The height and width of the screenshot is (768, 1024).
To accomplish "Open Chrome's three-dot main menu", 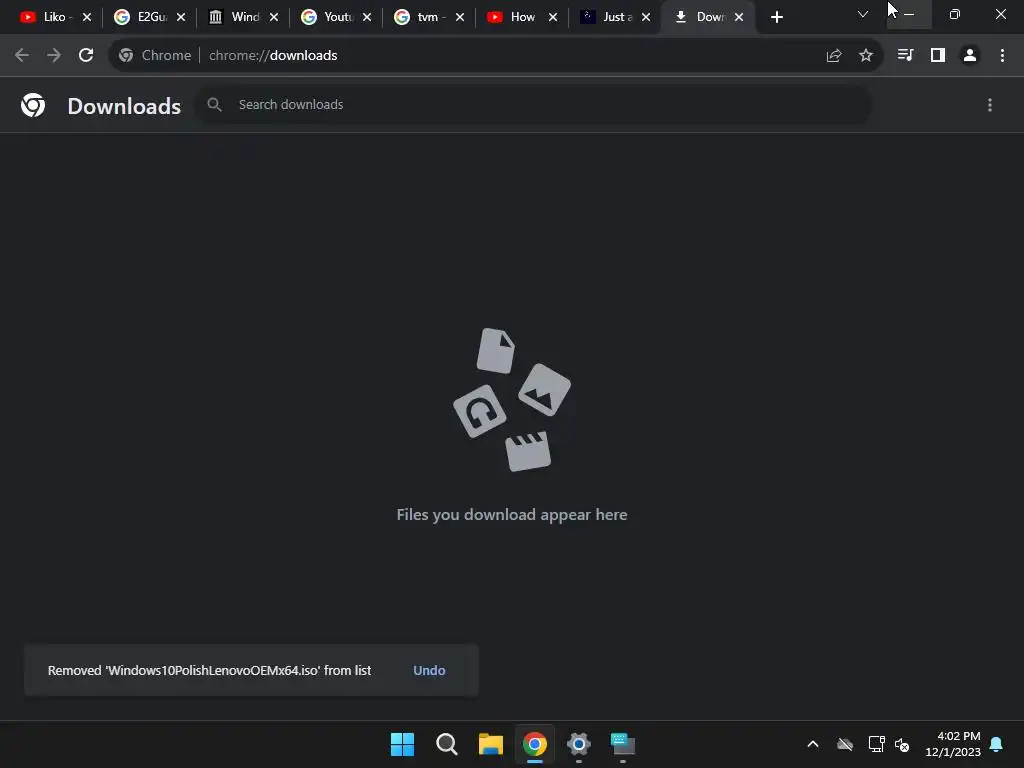I will (x=1002, y=56).
